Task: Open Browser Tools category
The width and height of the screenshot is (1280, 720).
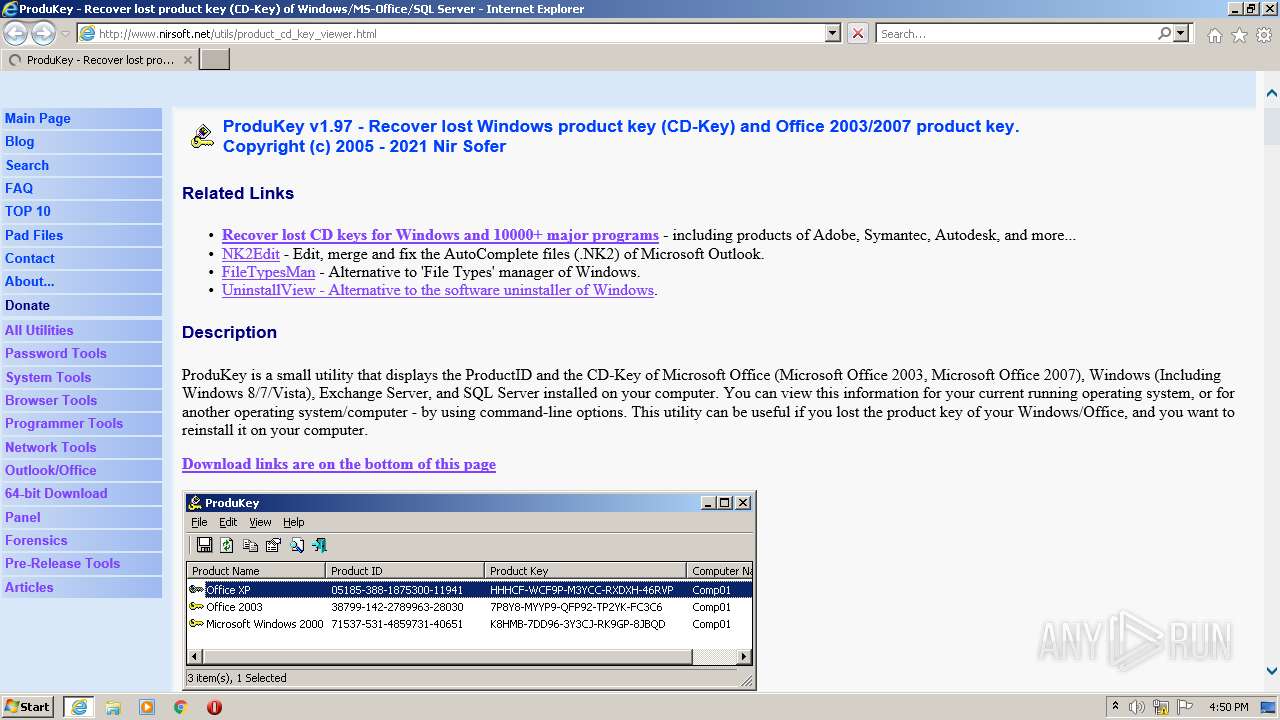Action: point(81,400)
